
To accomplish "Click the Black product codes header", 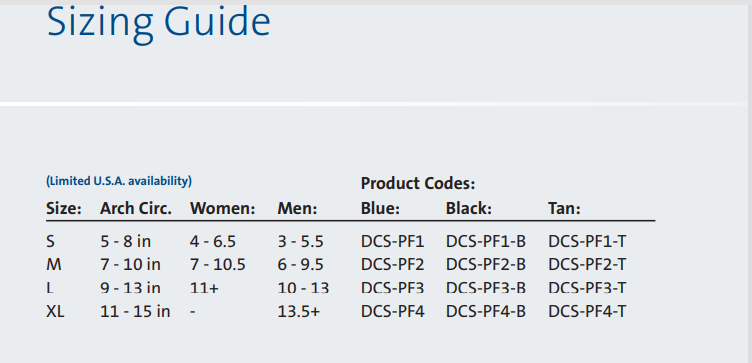I will tap(469, 209).
